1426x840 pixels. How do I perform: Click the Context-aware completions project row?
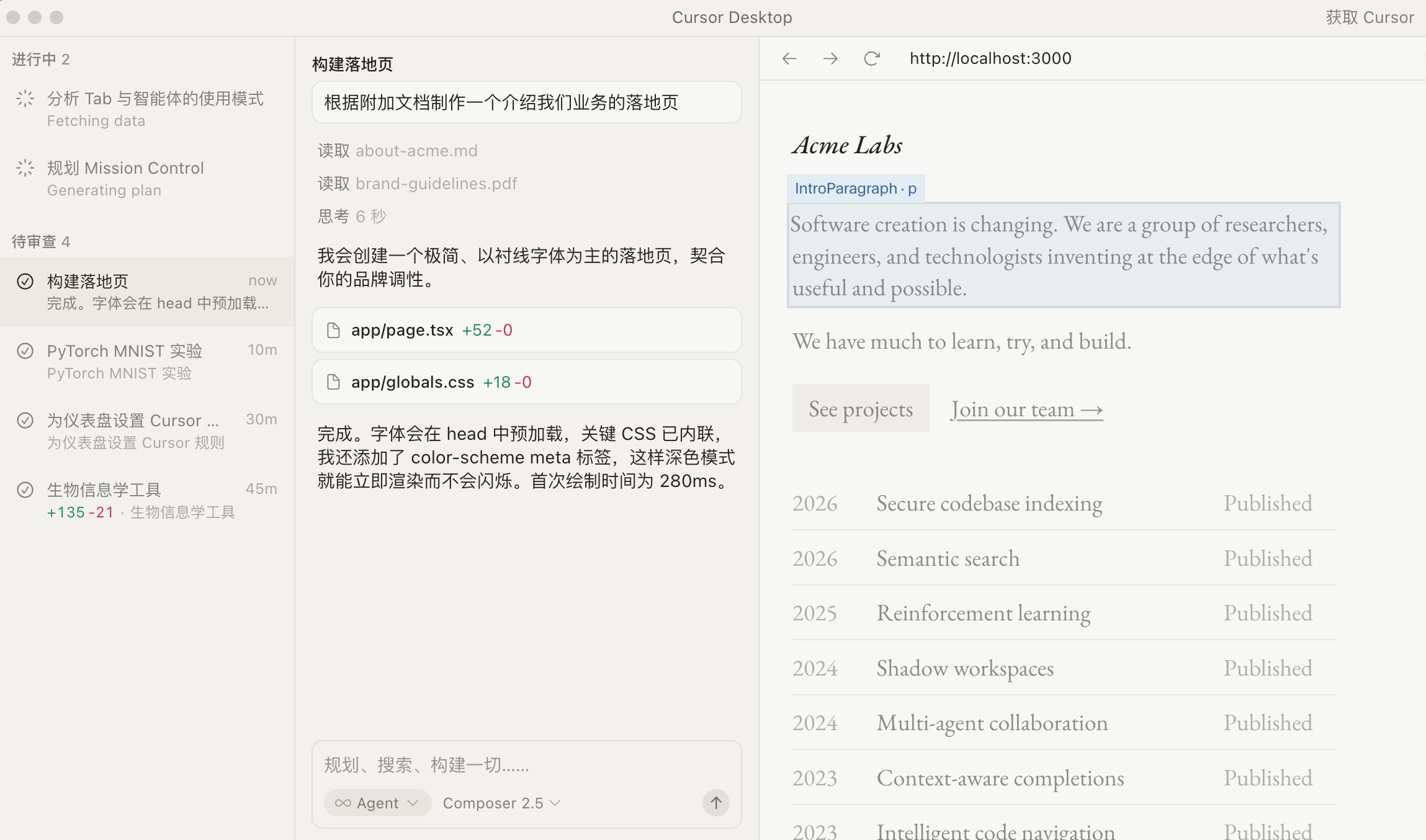click(x=1064, y=778)
